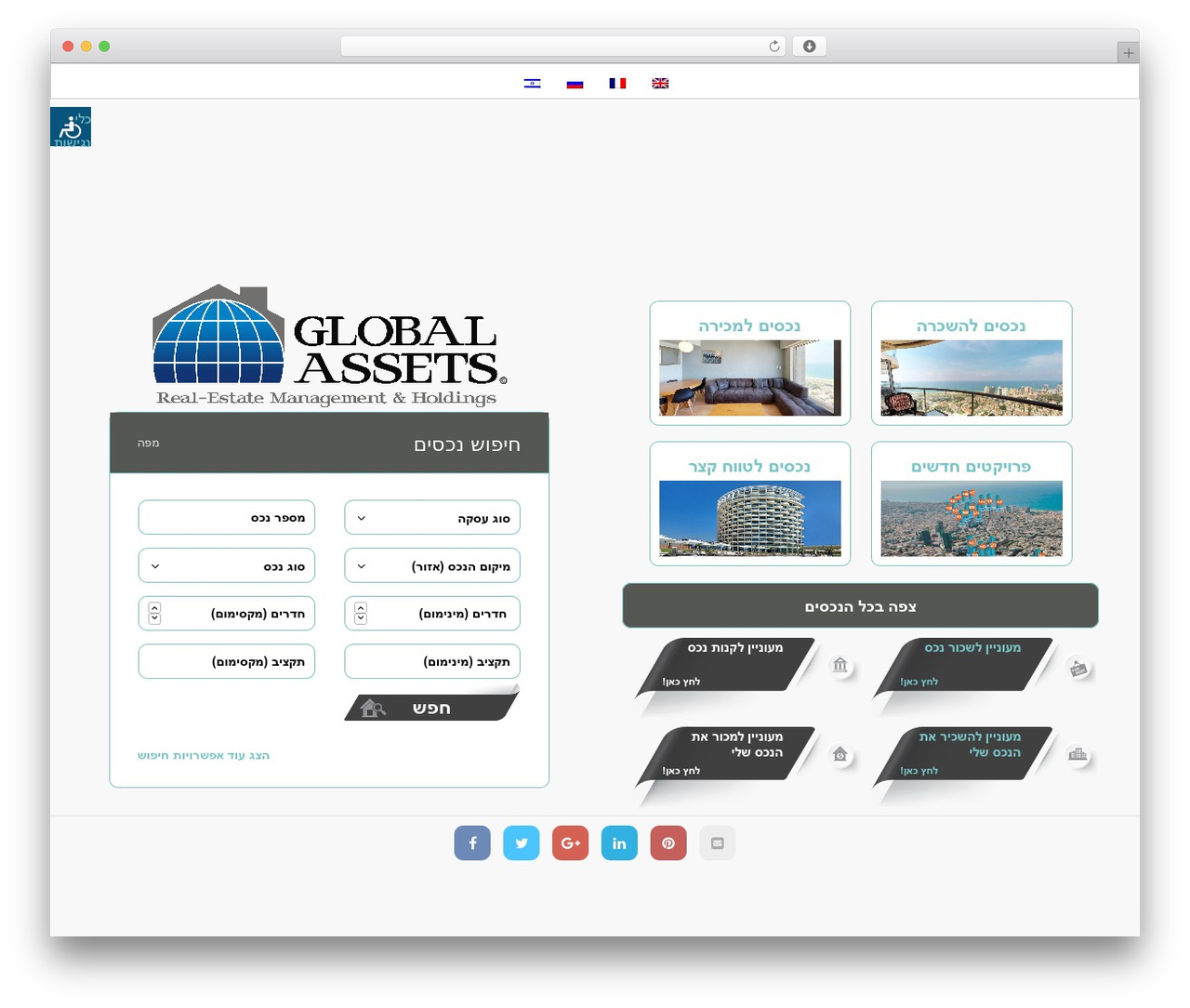Show more search options link
The width and height of the screenshot is (1190, 1008).
click(x=204, y=756)
